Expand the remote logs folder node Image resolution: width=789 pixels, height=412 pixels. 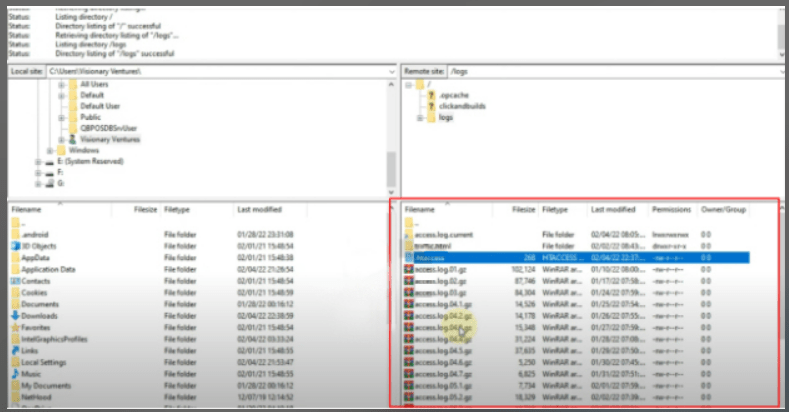[x=420, y=118]
